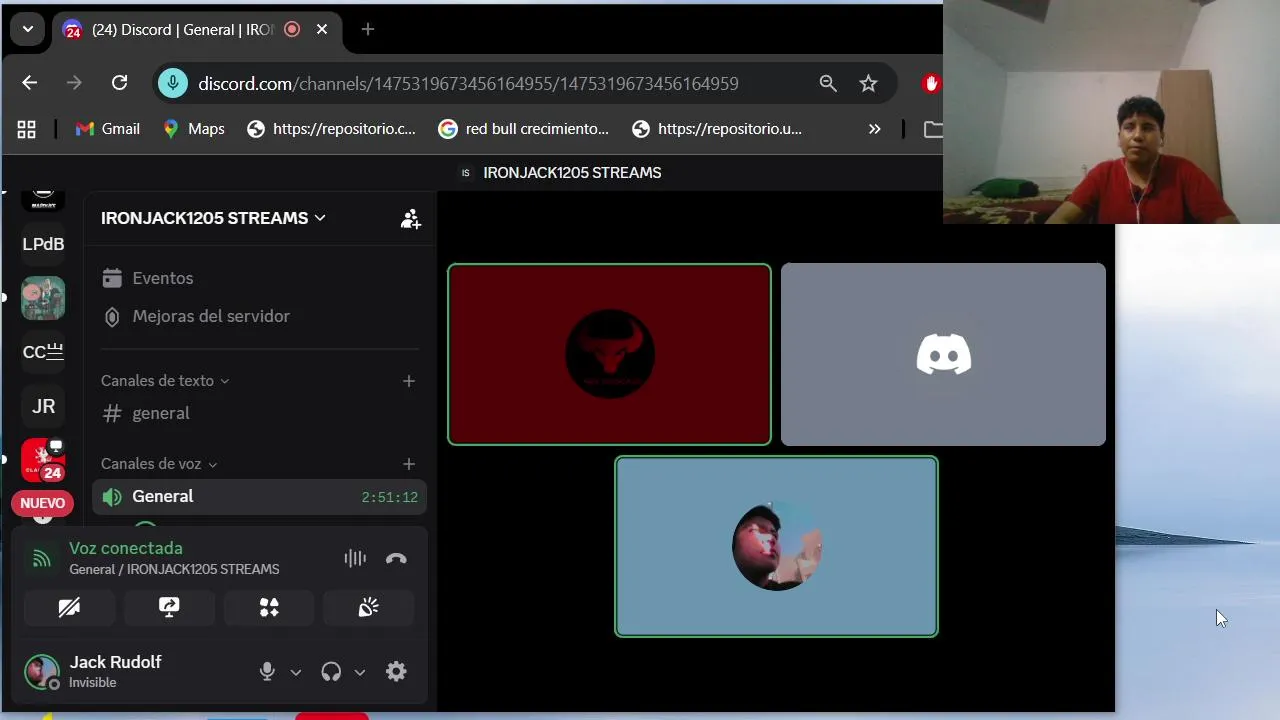
Task: Bookmark this page with the star
Action: 868,84
